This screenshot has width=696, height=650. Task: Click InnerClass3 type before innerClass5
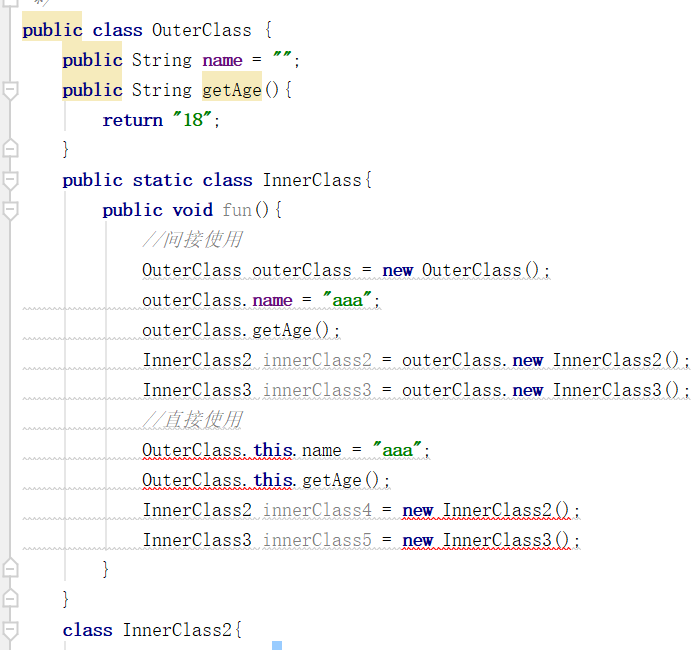197,540
